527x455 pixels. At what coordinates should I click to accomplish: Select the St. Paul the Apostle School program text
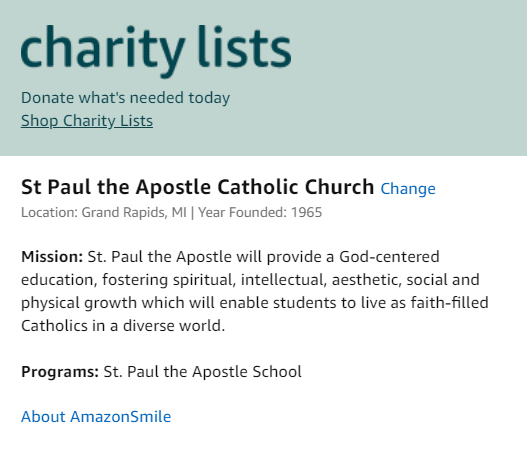(x=202, y=372)
